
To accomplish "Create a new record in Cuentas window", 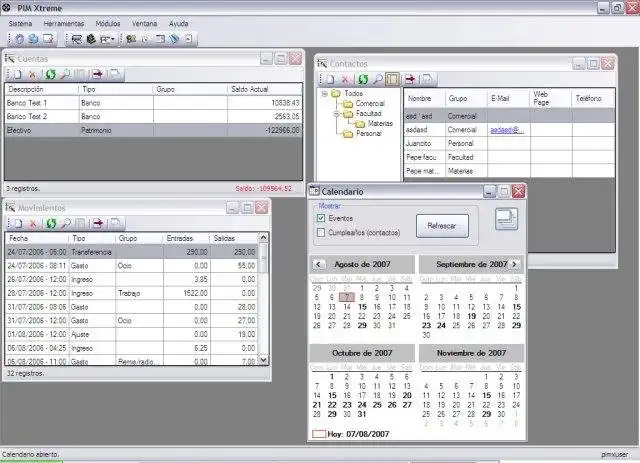I will tap(18, 74).
